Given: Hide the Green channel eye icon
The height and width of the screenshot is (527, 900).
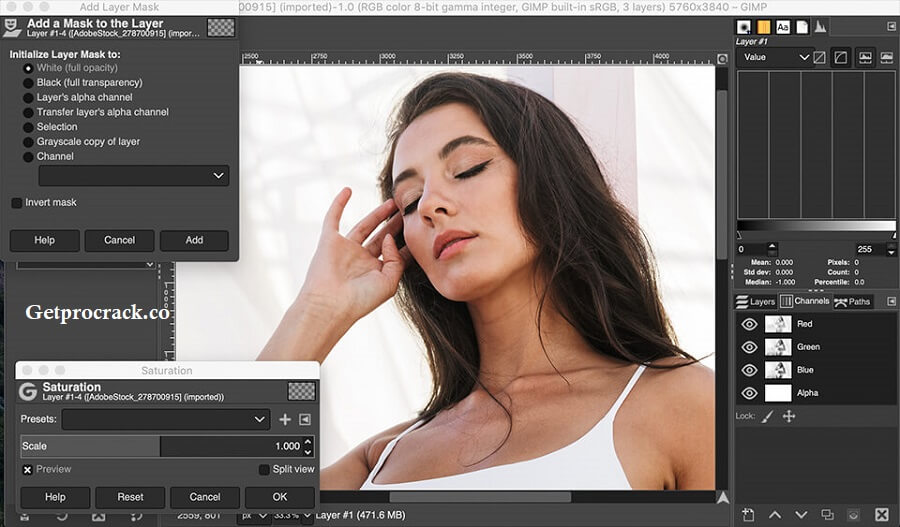Looking at the screenshot, I should [x=749, y=347].
